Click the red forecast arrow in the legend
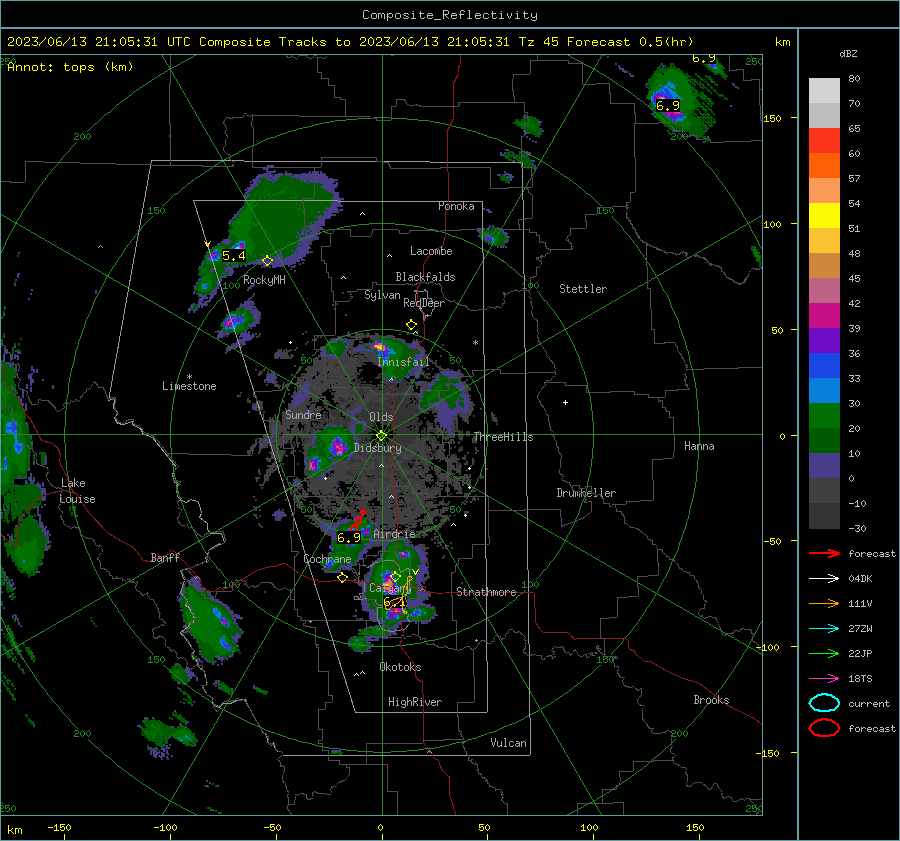Viewport: 900px width, 841px height. [x=824, y=553]
